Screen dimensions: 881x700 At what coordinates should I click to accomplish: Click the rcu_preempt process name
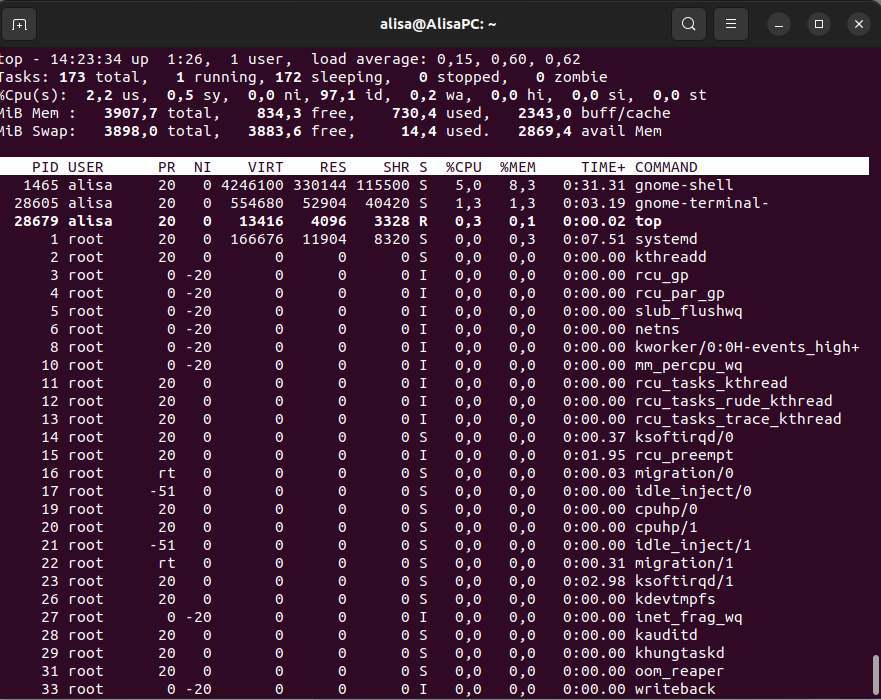coord(684,455)
